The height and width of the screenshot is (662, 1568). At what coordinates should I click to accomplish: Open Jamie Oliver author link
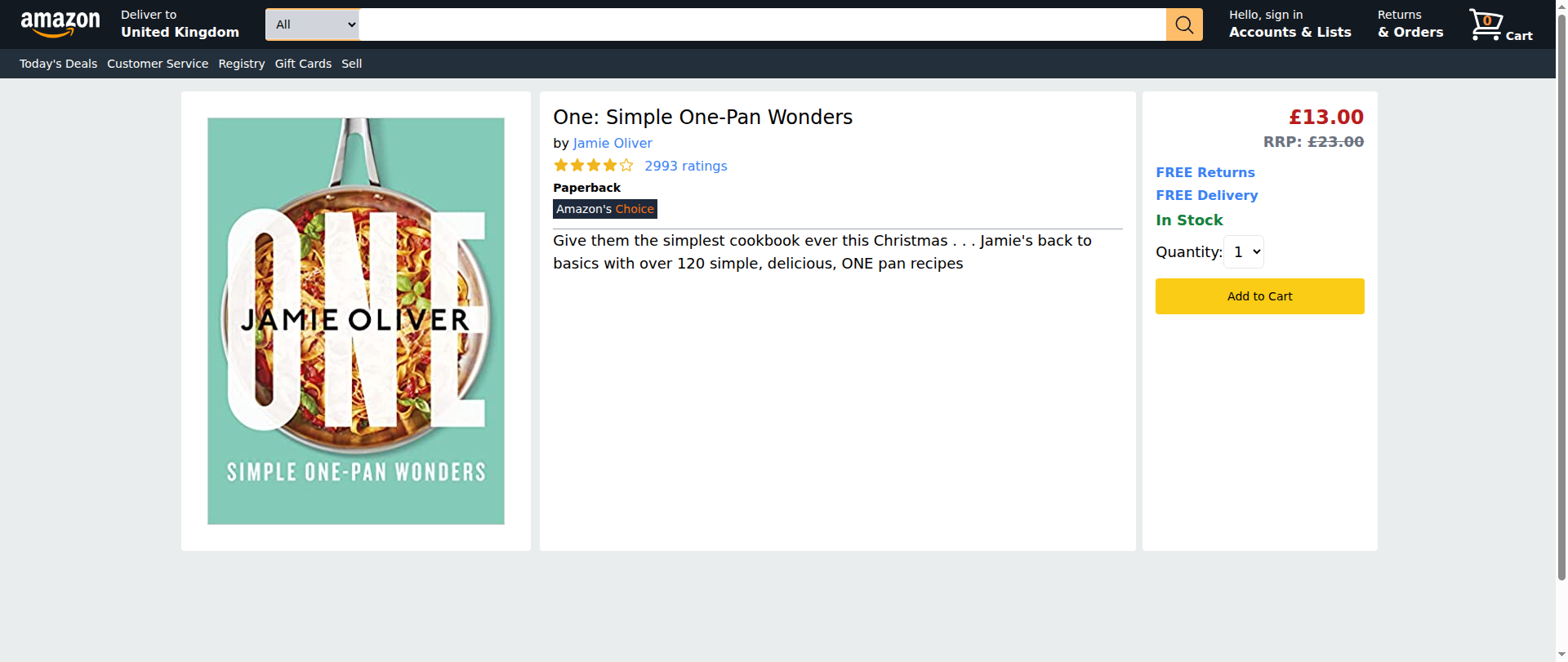pos(612,143)
